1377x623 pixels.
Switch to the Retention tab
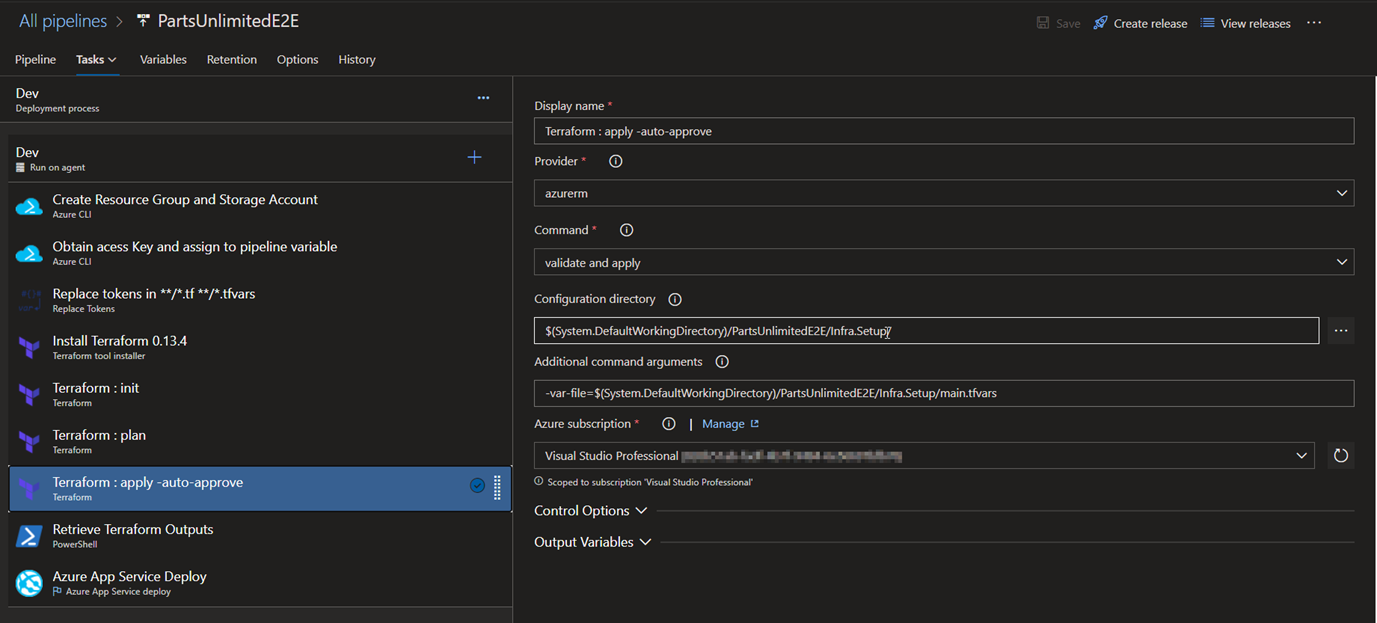[232, 60]
